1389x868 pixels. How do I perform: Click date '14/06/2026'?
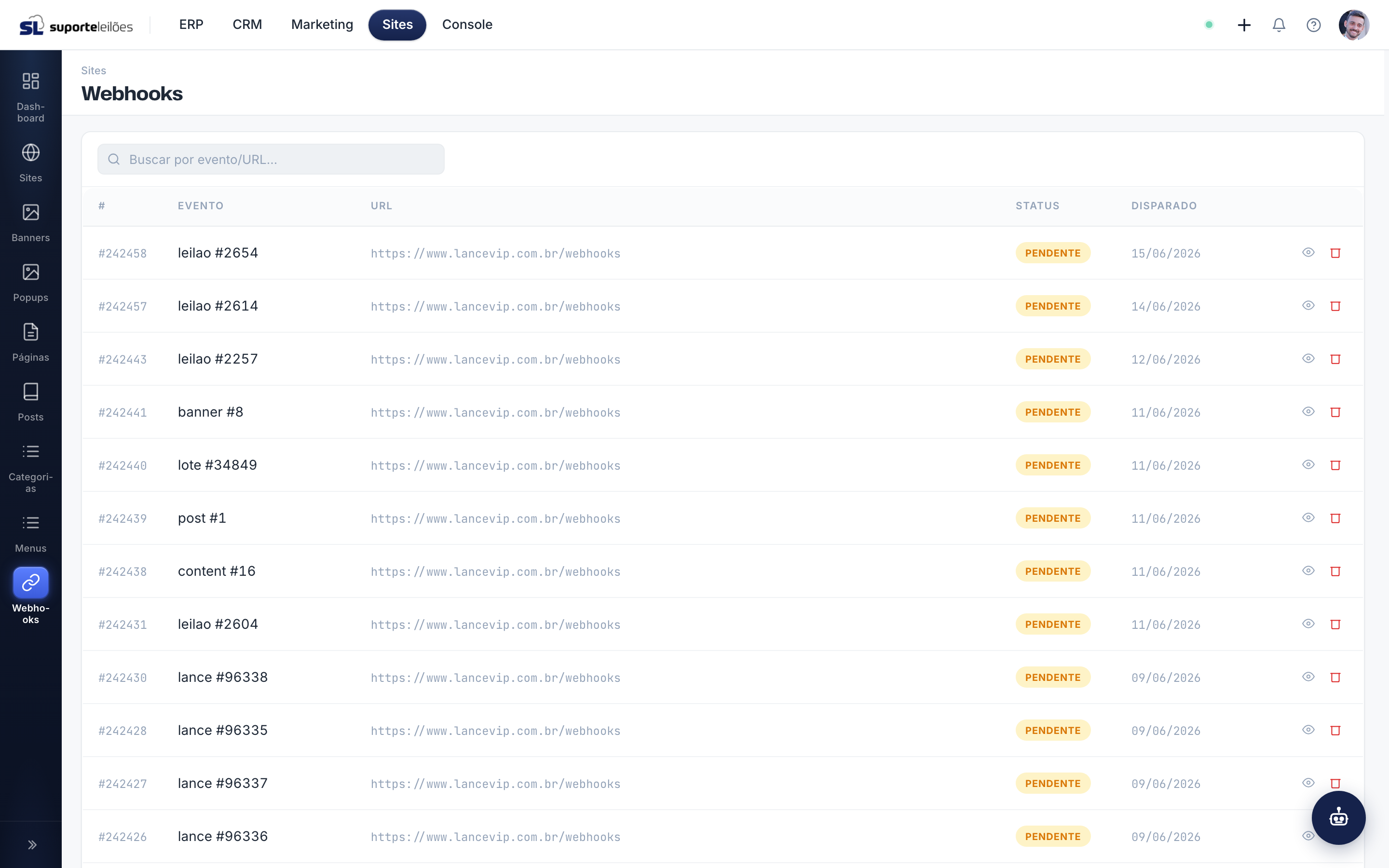pos(1166,307)
